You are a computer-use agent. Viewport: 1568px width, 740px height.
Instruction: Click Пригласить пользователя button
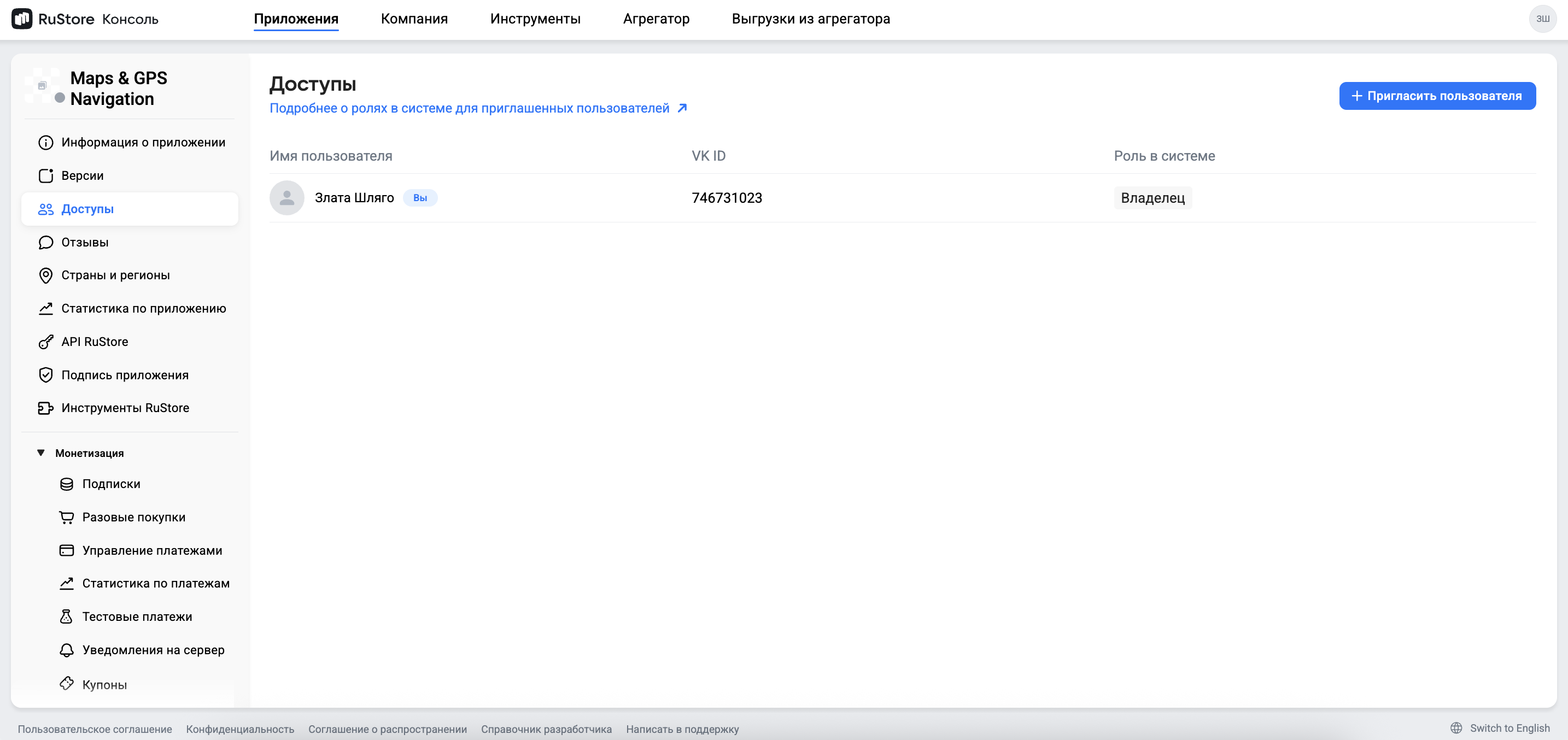coord(1437,96)
